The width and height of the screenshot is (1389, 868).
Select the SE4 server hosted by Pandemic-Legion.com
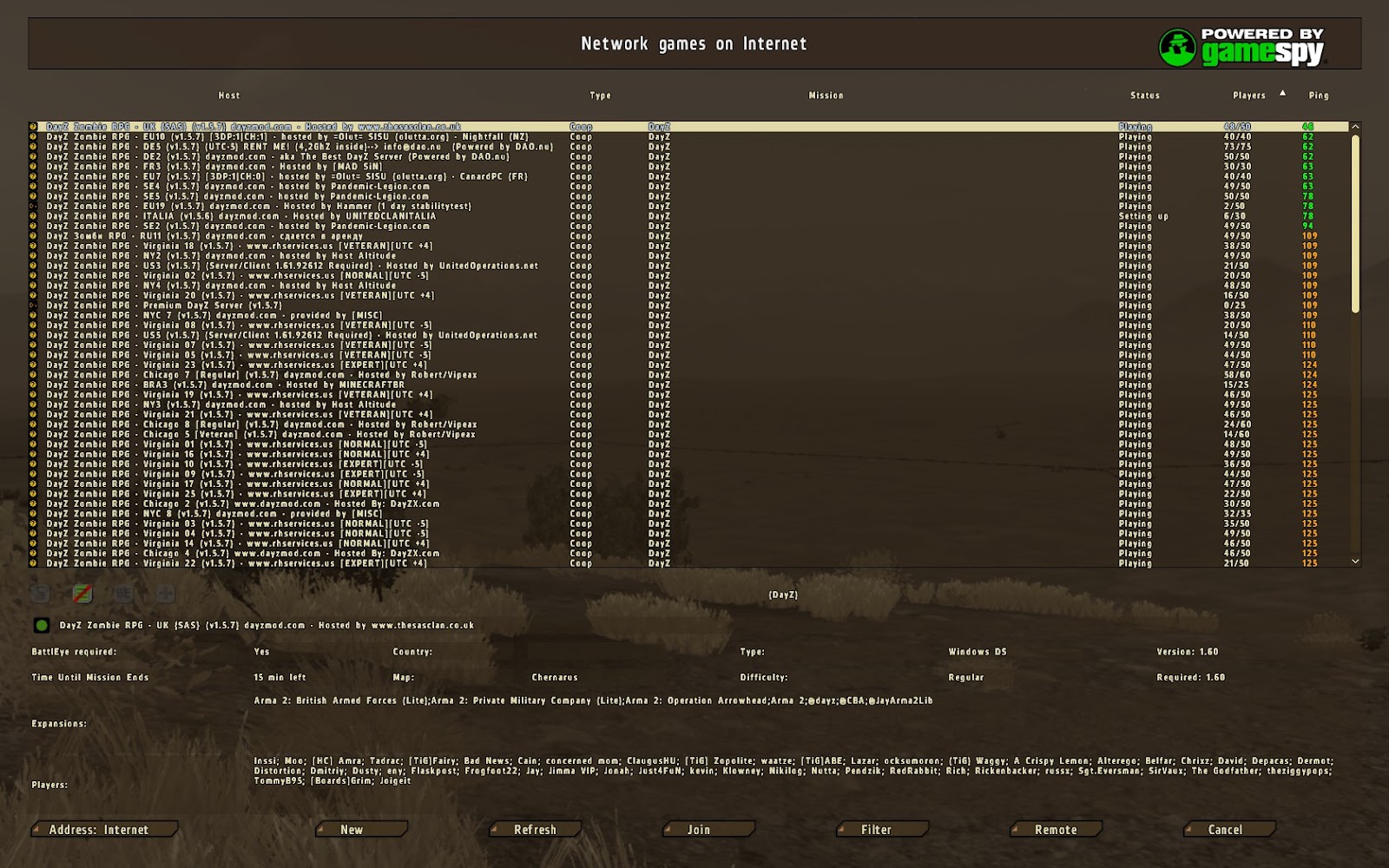point(688,187)
